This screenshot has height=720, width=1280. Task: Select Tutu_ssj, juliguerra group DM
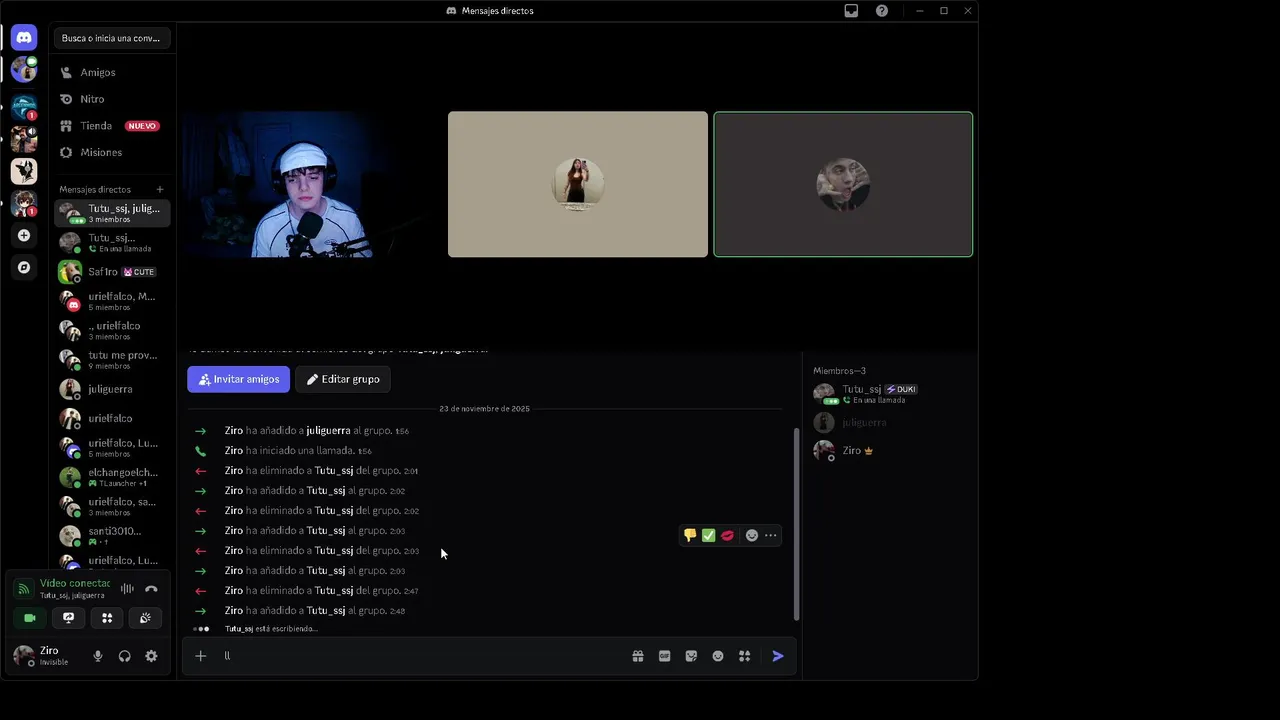pos(112,213)
